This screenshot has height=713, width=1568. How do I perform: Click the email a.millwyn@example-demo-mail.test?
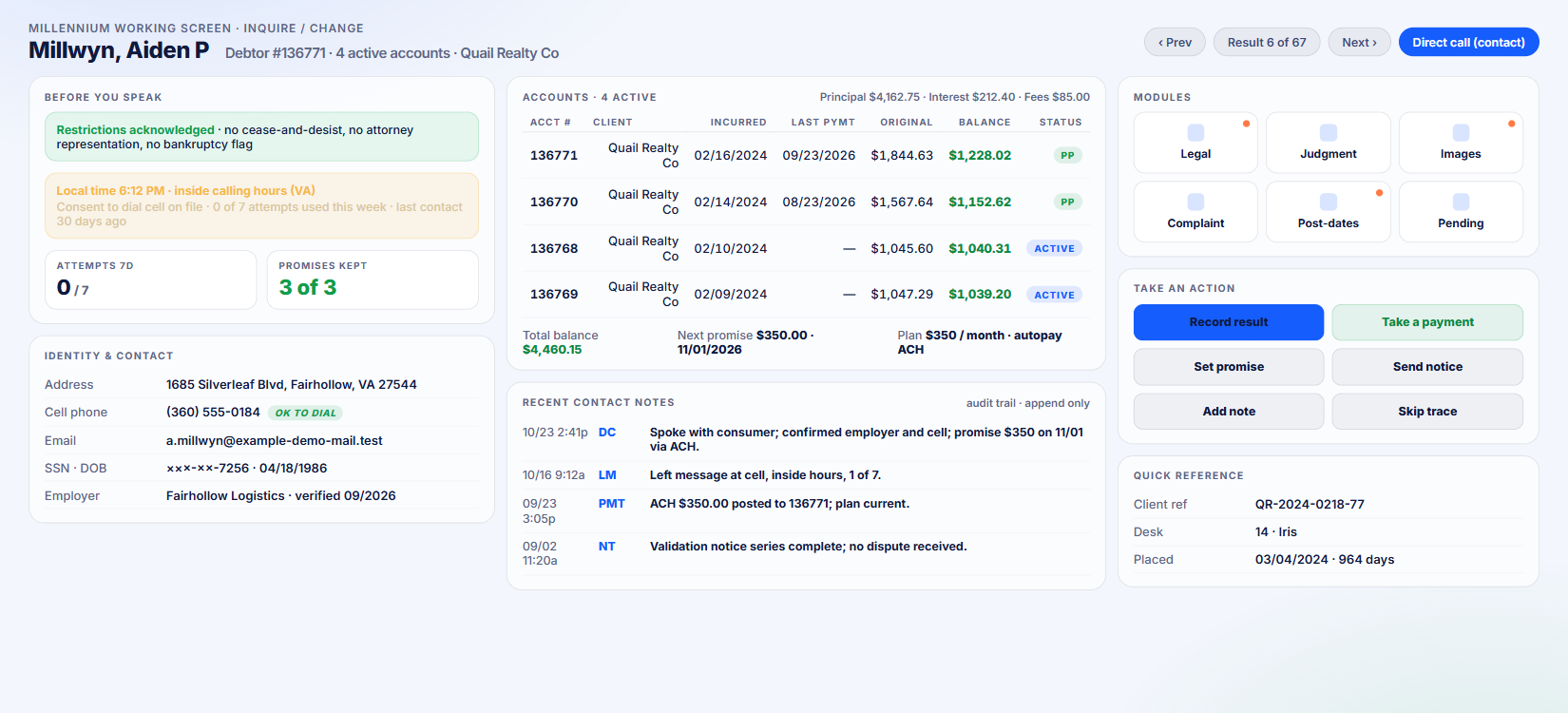275,441
